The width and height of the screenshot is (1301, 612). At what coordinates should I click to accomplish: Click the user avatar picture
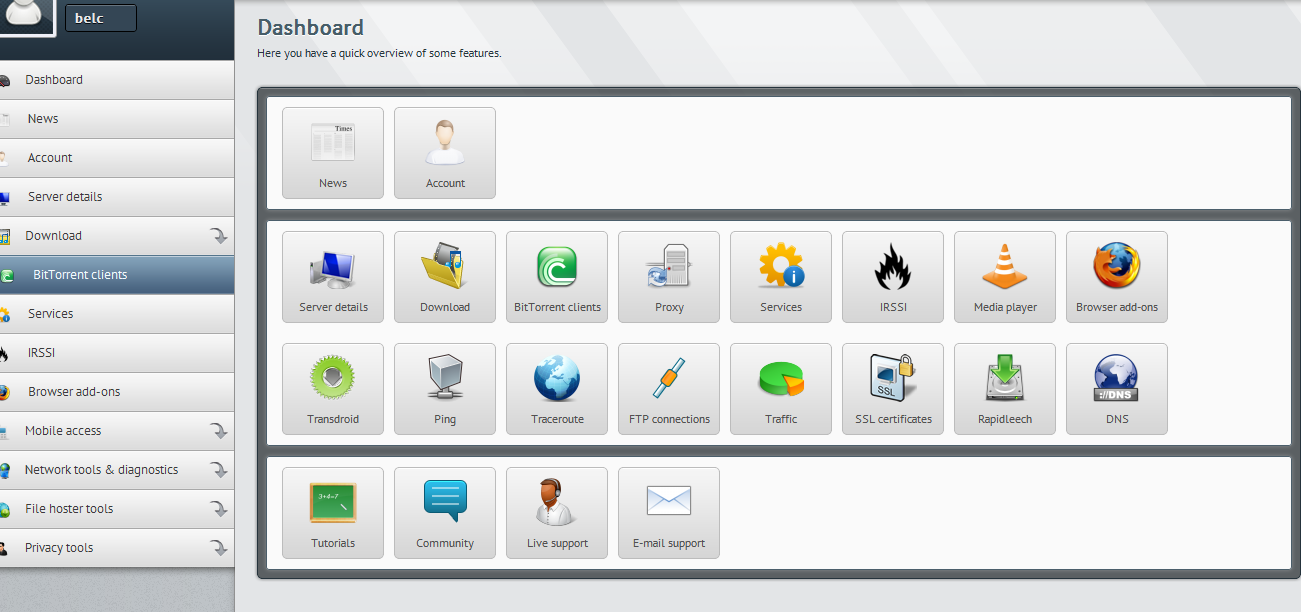tap(27, 17)
